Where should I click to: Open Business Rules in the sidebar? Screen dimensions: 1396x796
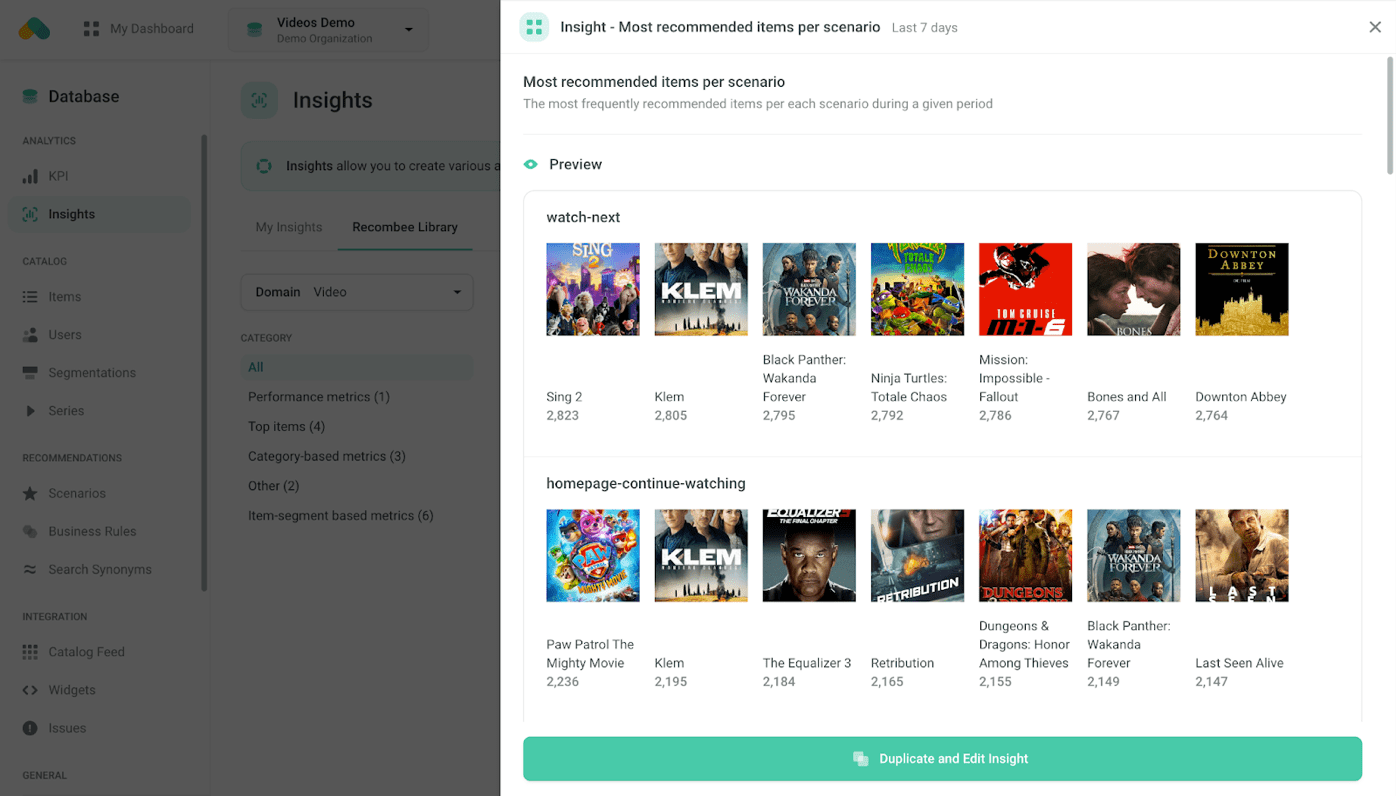(92, 531)
